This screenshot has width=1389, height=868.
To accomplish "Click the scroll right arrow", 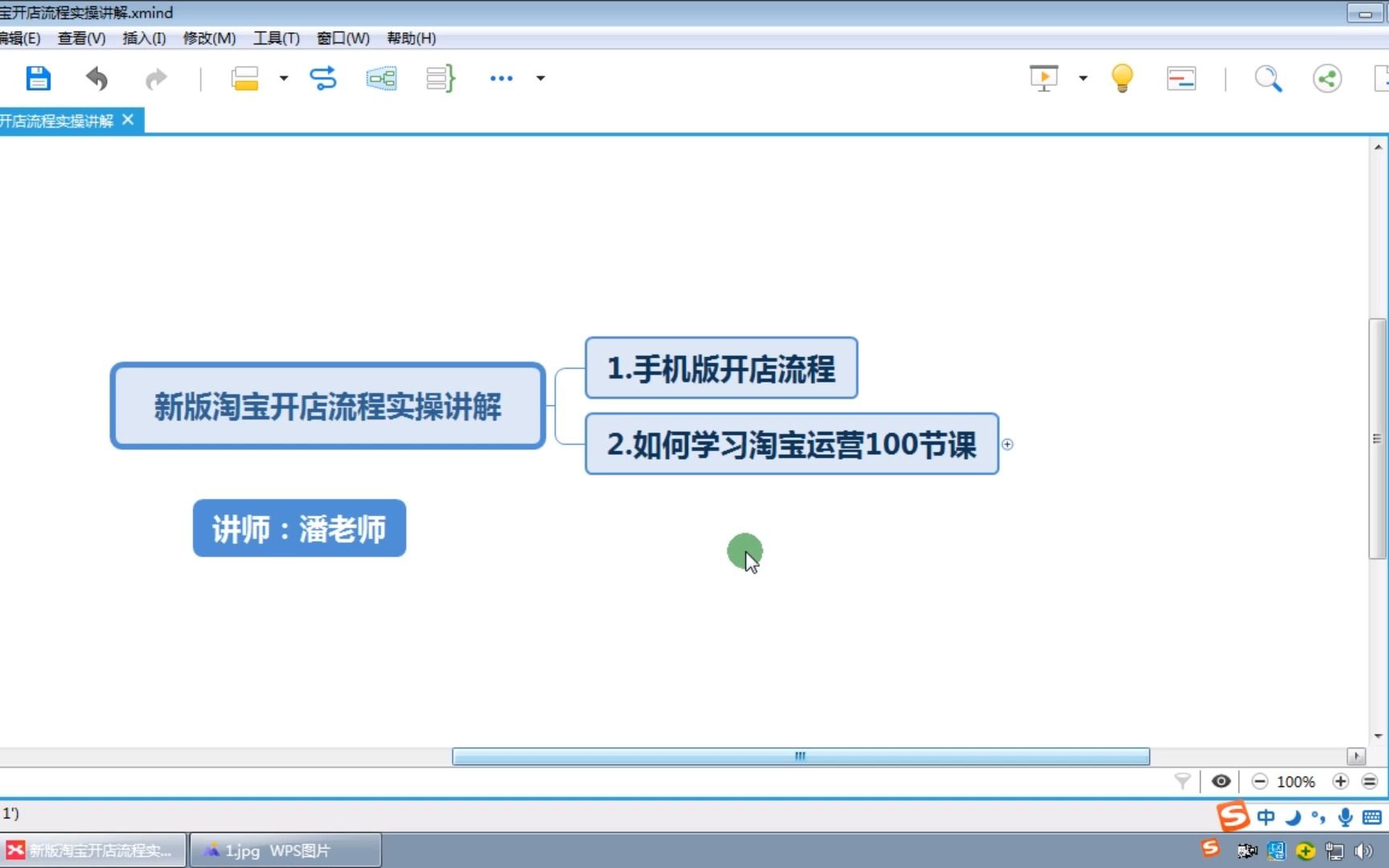I will [x=1357, y=756].
